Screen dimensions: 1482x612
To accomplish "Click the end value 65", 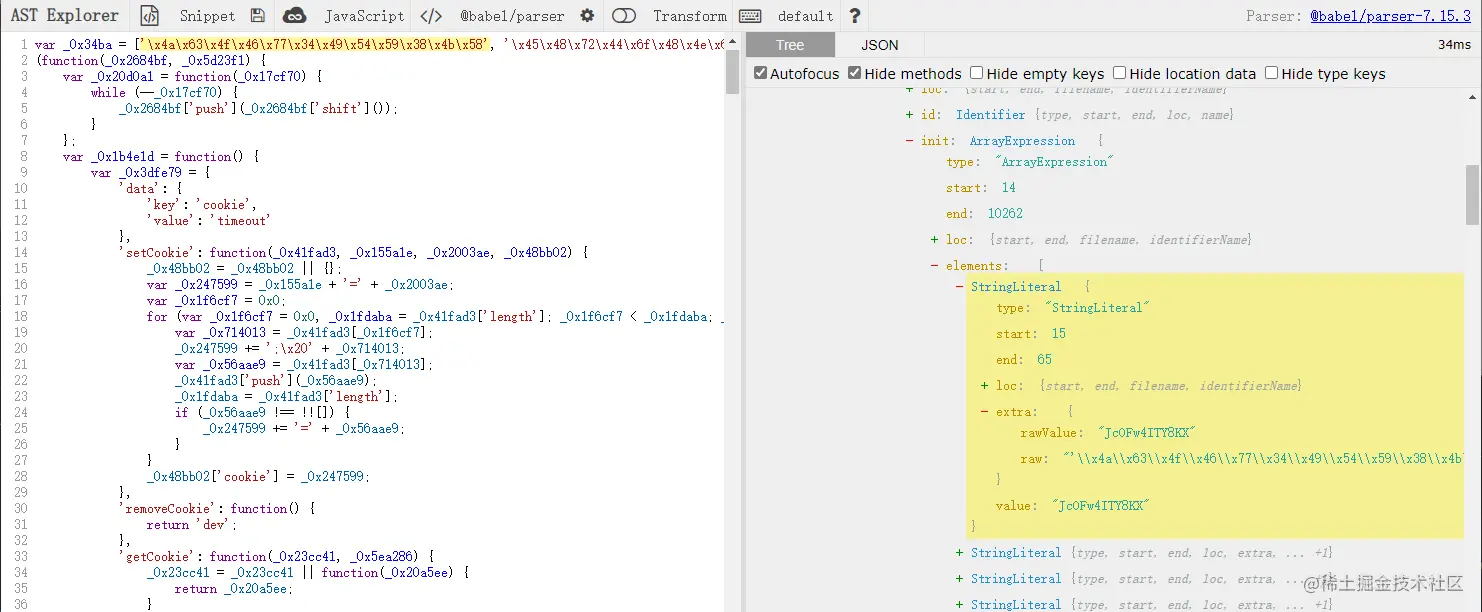I will point(1045,360).
